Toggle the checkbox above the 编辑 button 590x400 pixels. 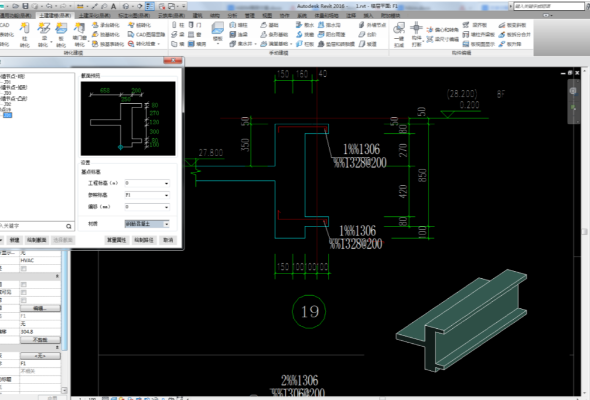[24, 300]
